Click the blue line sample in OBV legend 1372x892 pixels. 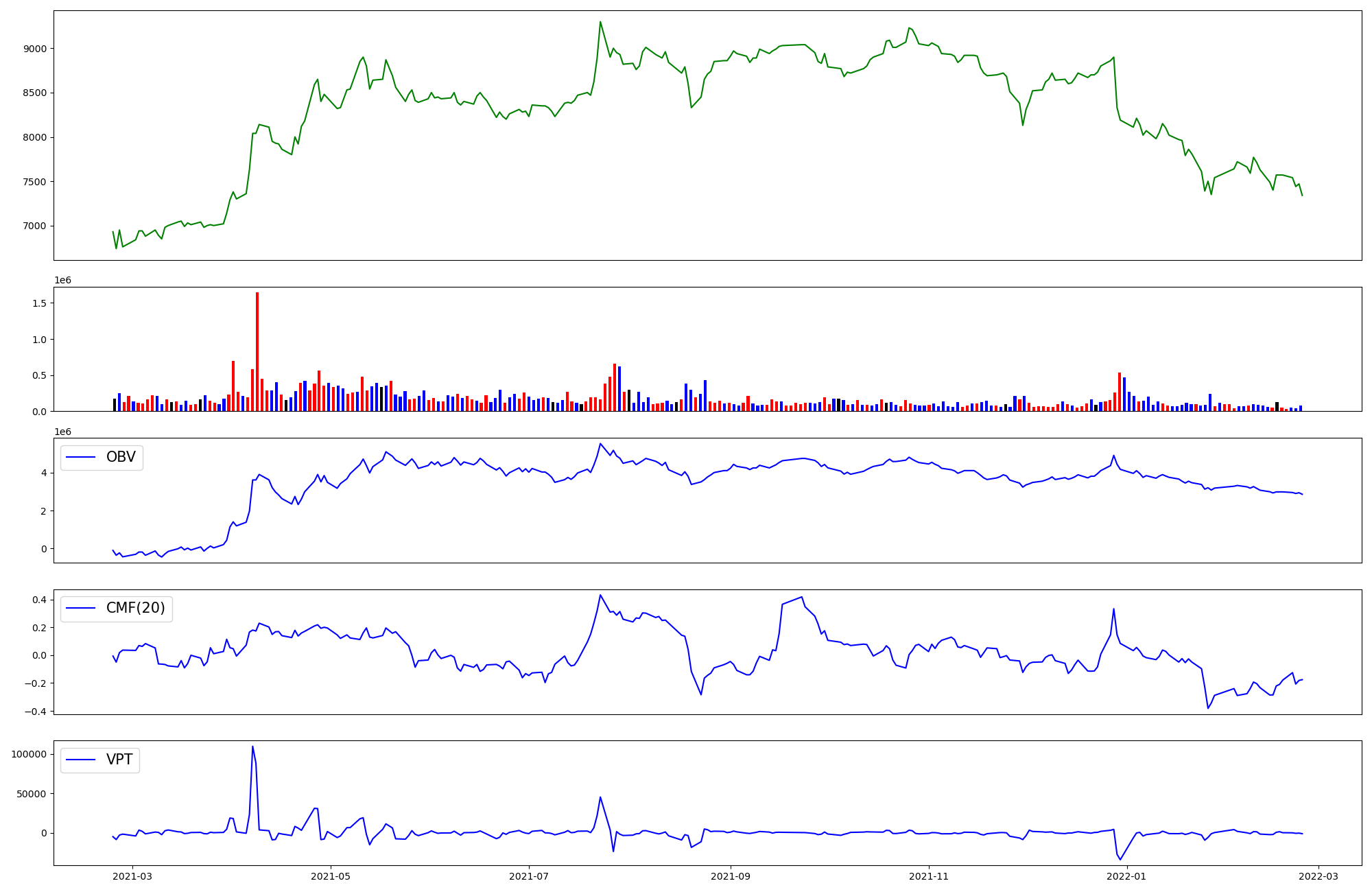point(82,458)
